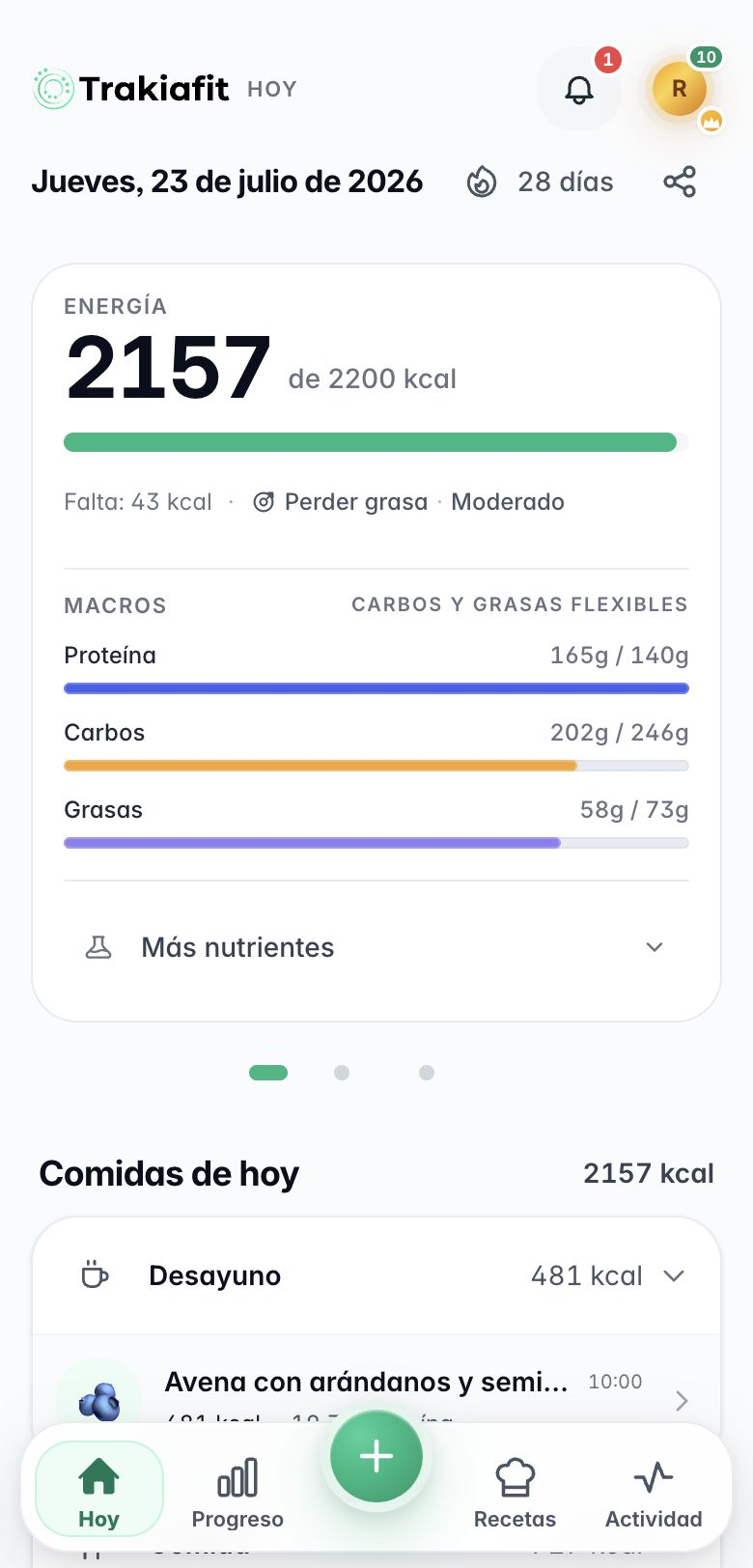Viewport: 753px width, 1568px height.
Task: Switch to third card page dot
Action: click(427, 1073)
